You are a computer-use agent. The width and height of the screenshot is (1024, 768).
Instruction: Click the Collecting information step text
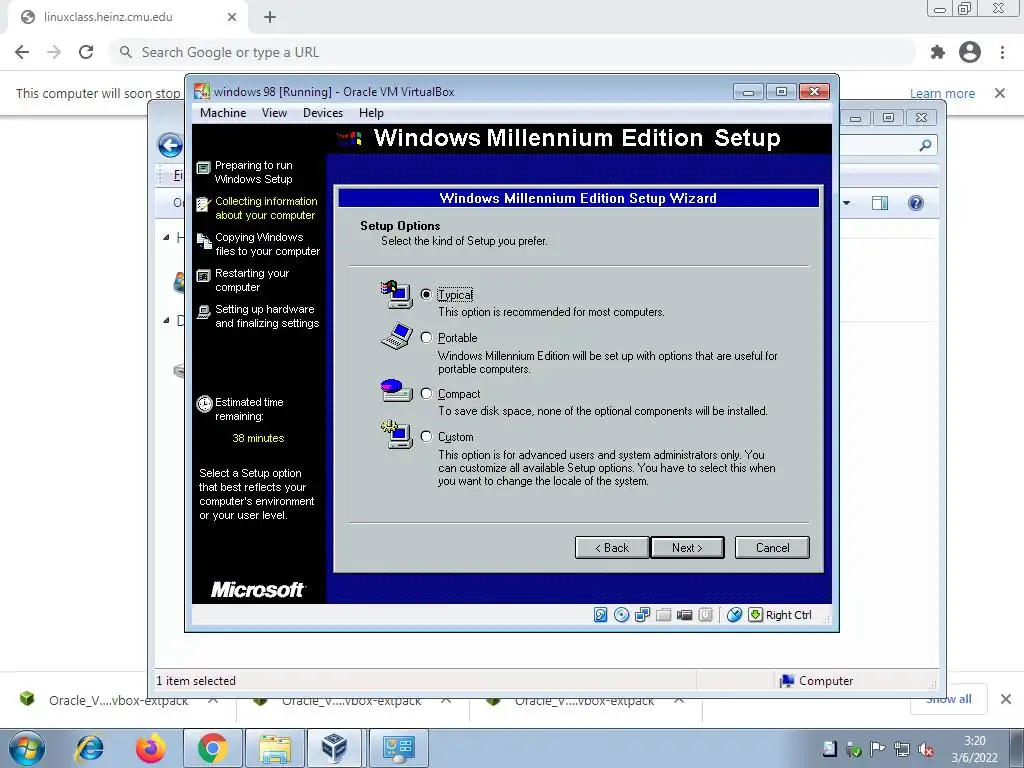pos(266,208)
